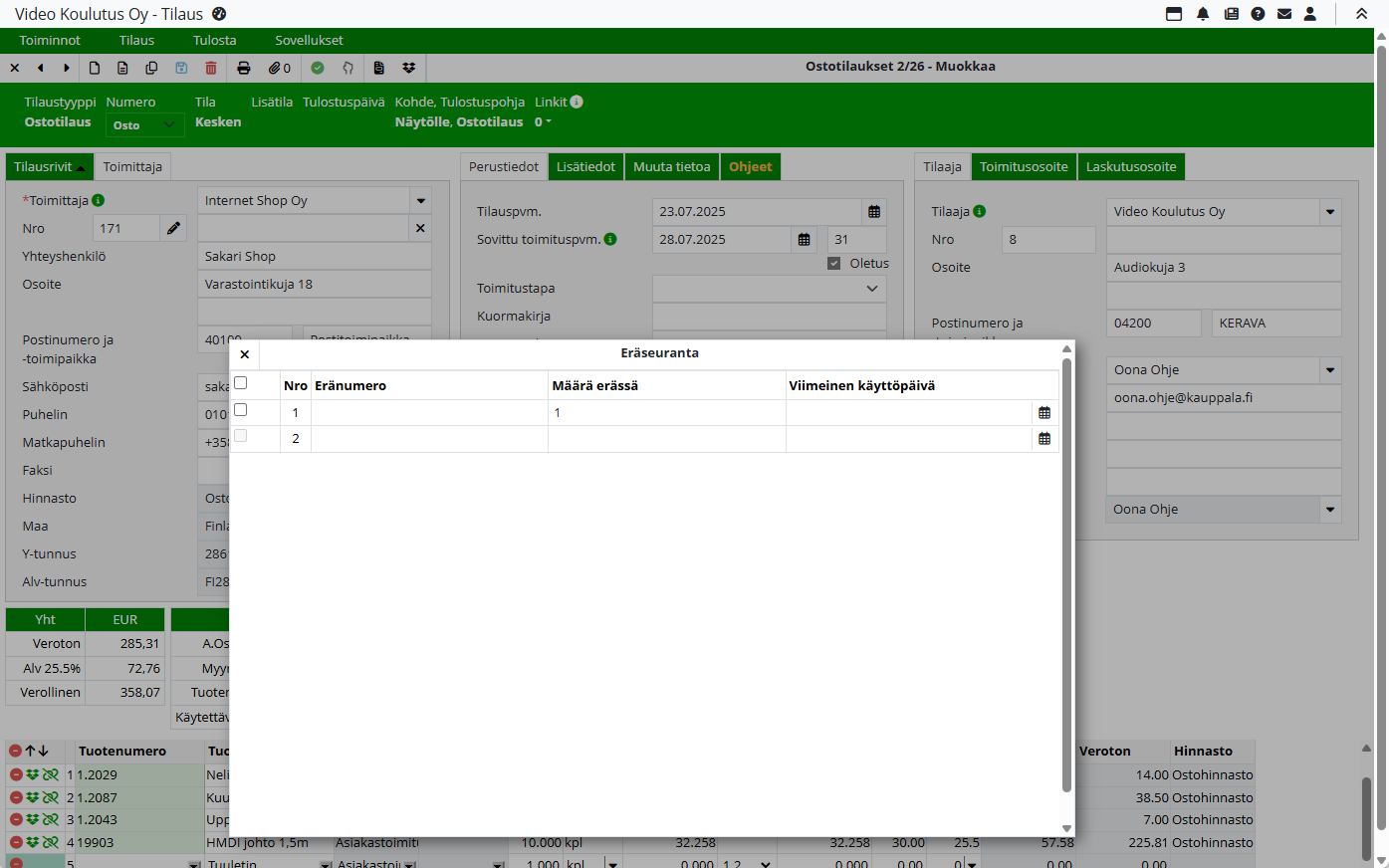Close the Eräseuranta dialog
This screenshot has width=1389, height=868.
(x=245, y=354)
